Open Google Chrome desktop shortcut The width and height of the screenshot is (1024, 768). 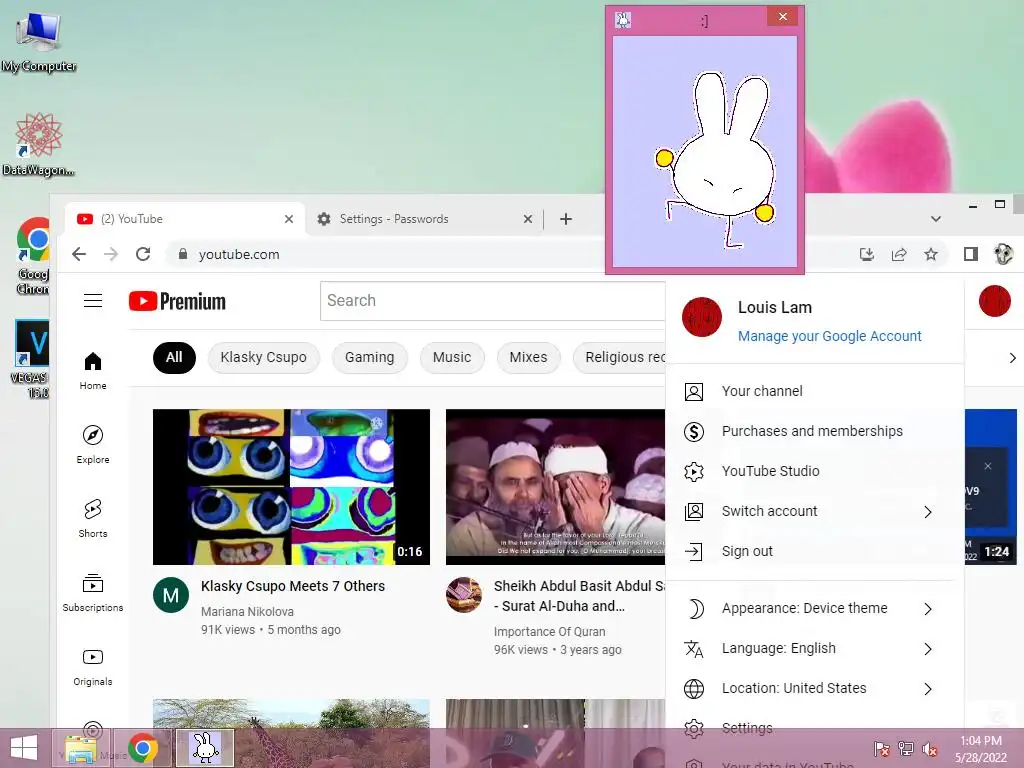(x=33, y=257)
